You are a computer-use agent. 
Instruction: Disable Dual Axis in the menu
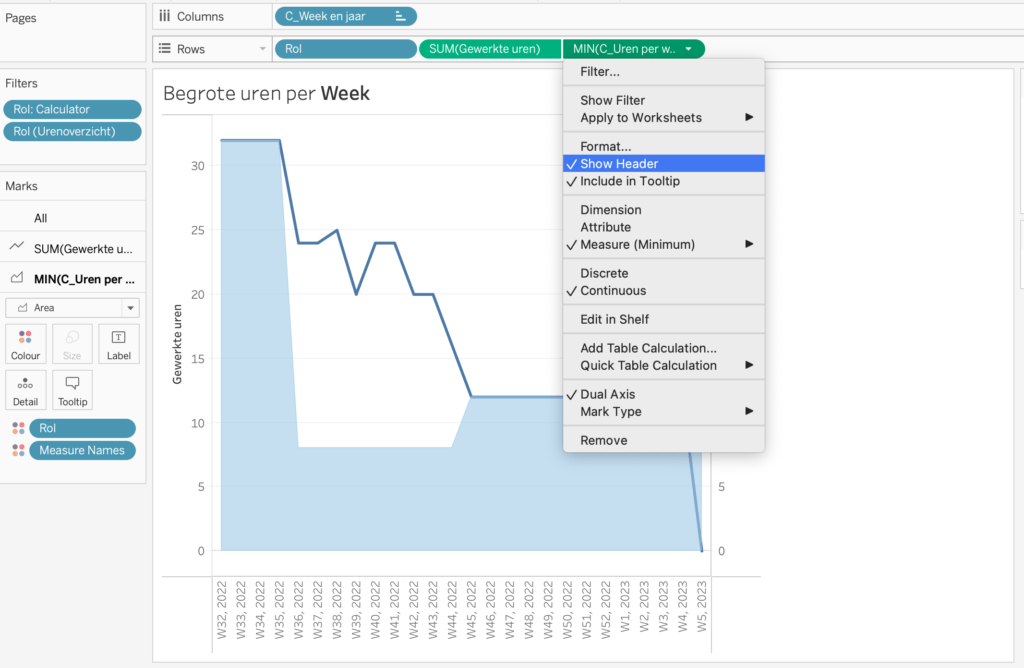(x=607, y=394)
